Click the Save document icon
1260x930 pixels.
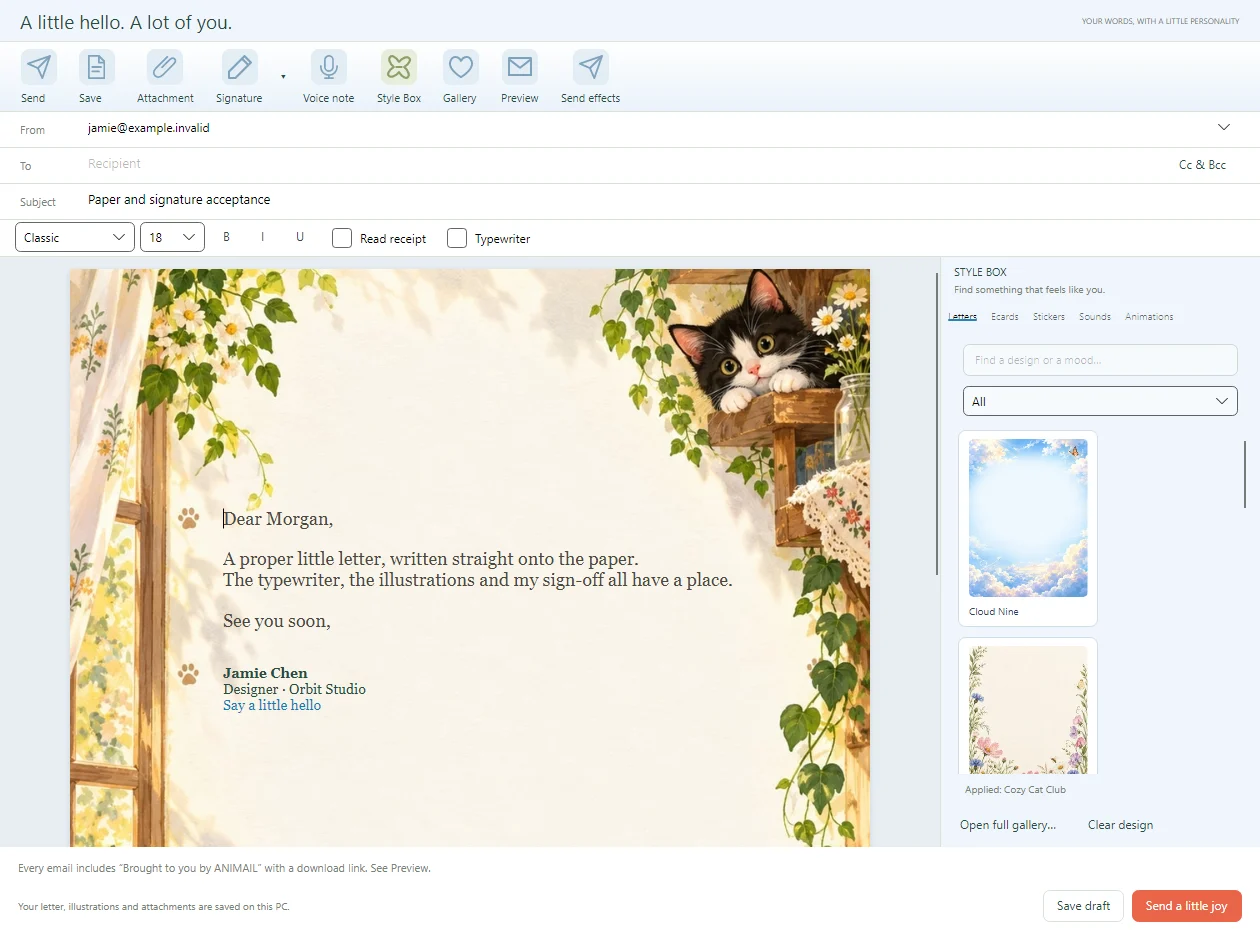97,67
